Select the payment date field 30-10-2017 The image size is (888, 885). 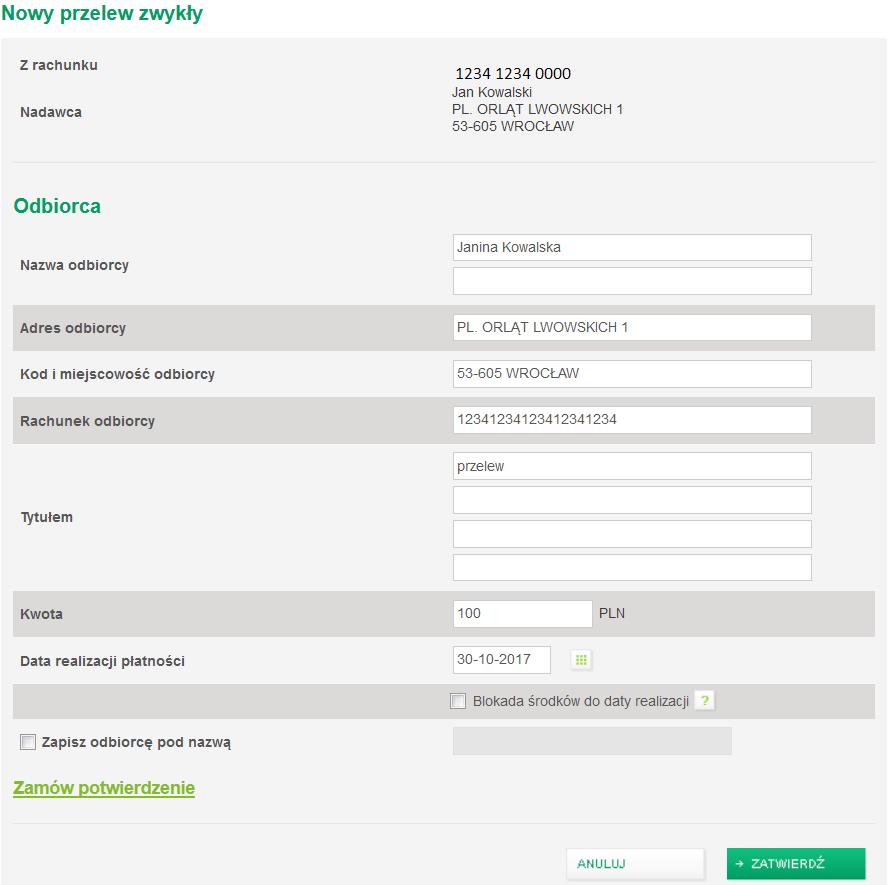click(x=502, y=660)
